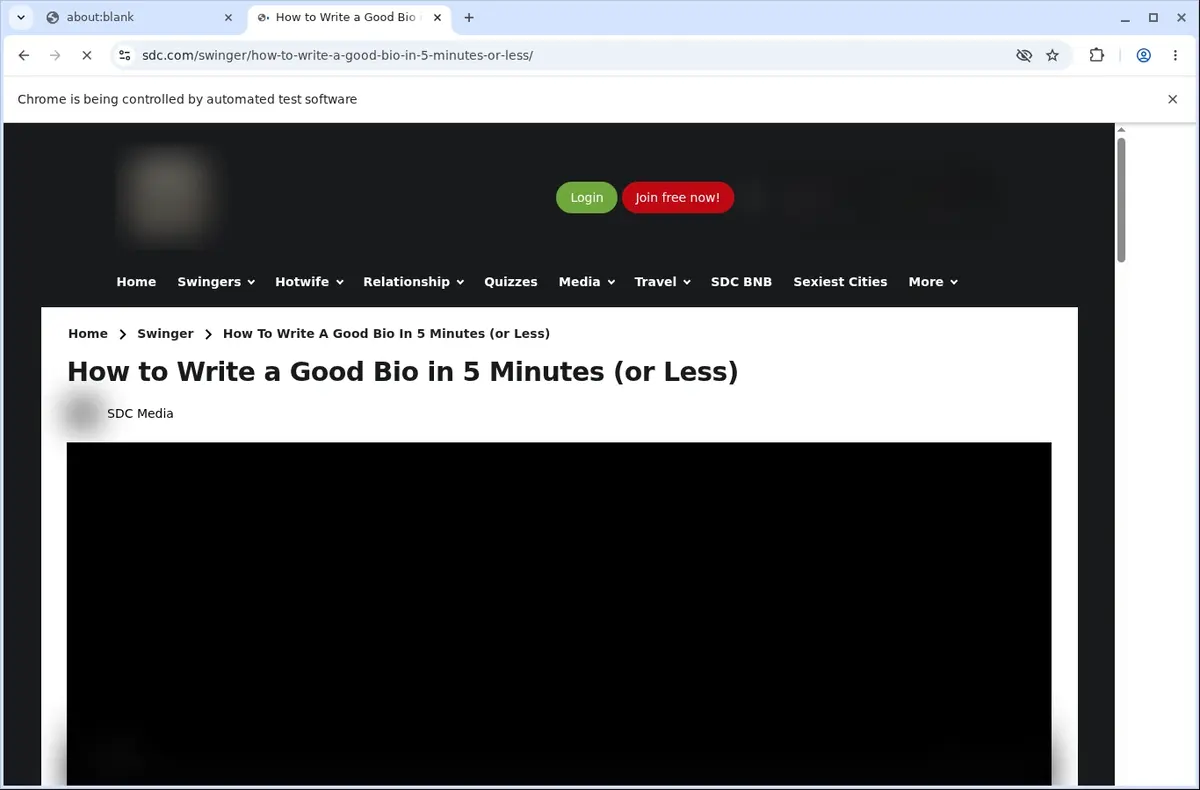This screenshot has width=1200, height=790.
Task: Expand the More nav dropdown
Action: tap(932, 282)
